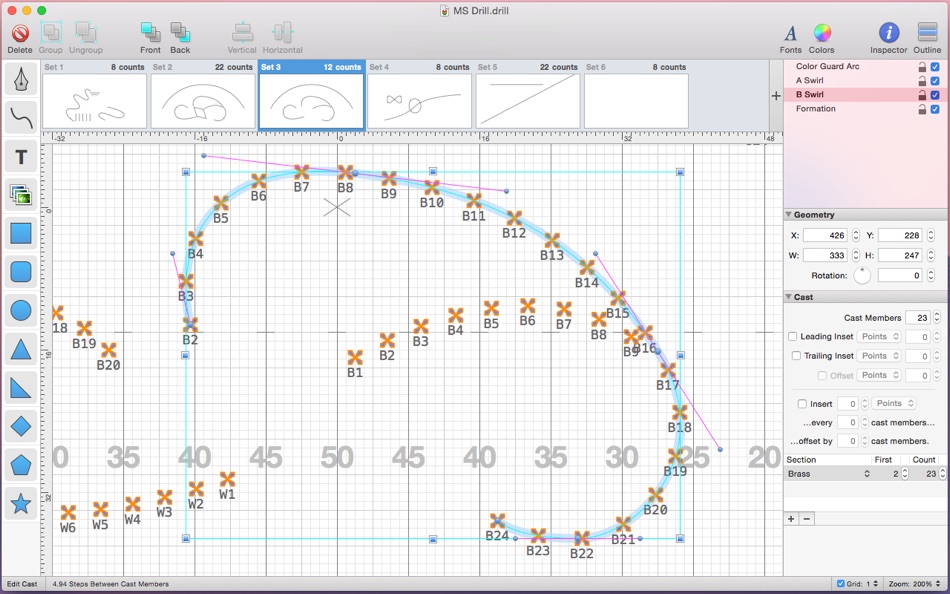
Task: Open Leading Inset Points dropdown
Action: coord(879,336)
